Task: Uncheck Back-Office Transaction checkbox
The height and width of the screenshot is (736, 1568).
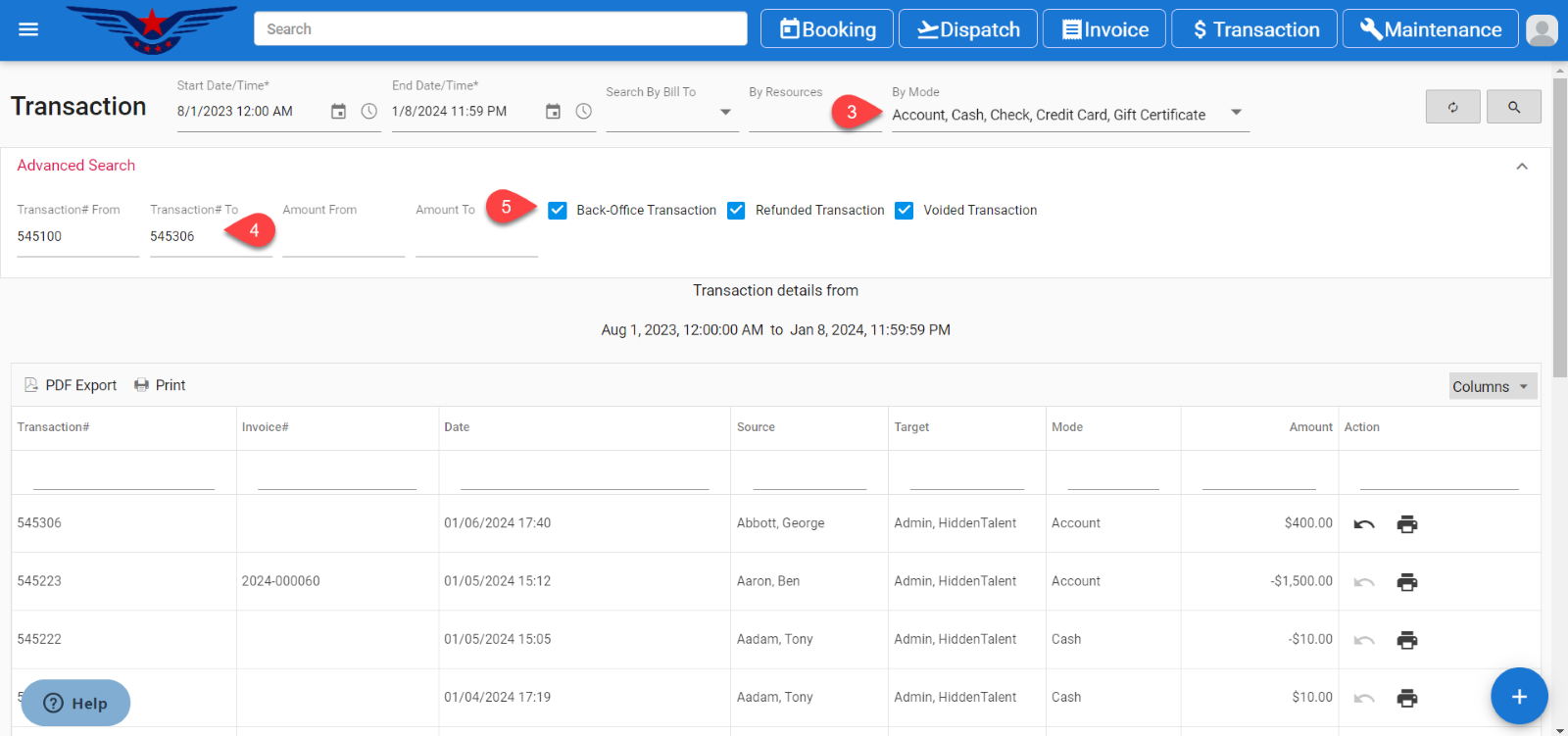Action: [x=558, y=211]
